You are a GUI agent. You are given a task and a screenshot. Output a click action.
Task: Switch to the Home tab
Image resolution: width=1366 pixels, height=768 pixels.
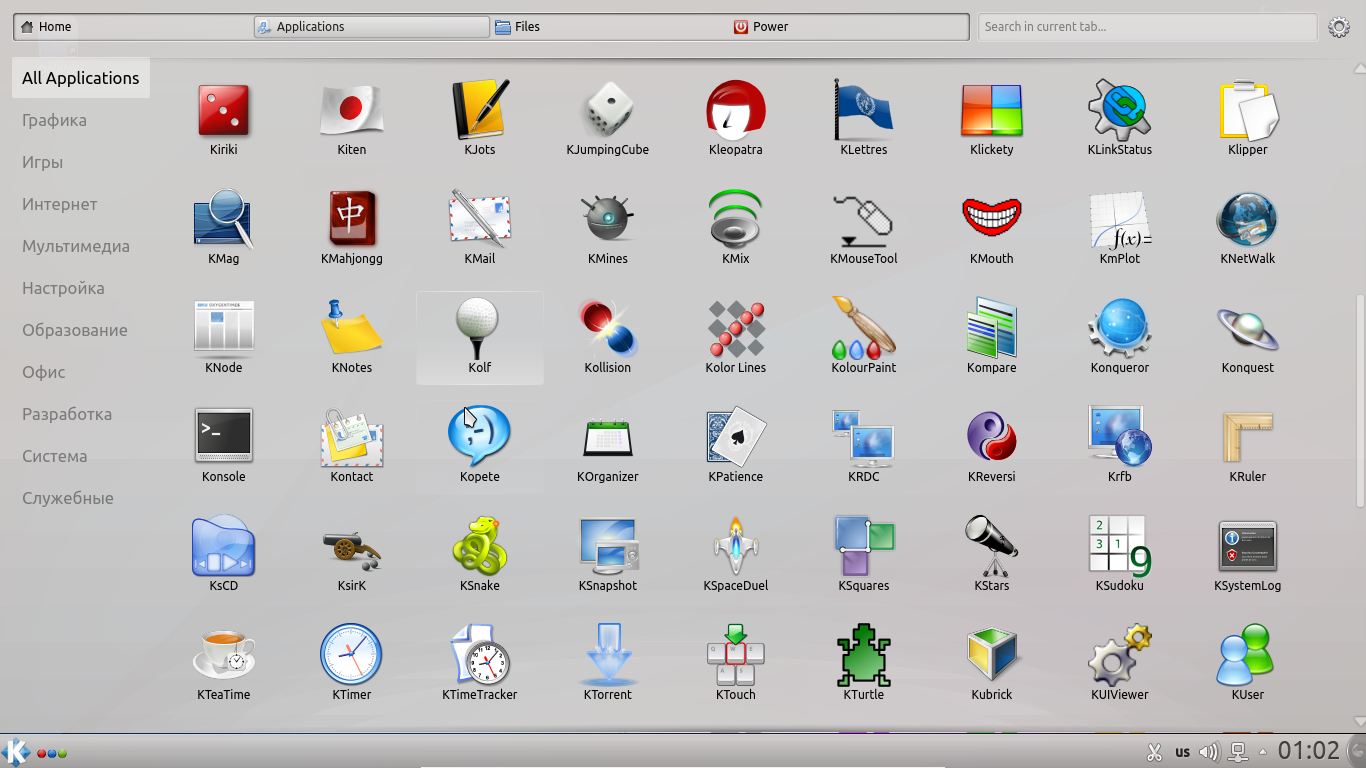55,27
